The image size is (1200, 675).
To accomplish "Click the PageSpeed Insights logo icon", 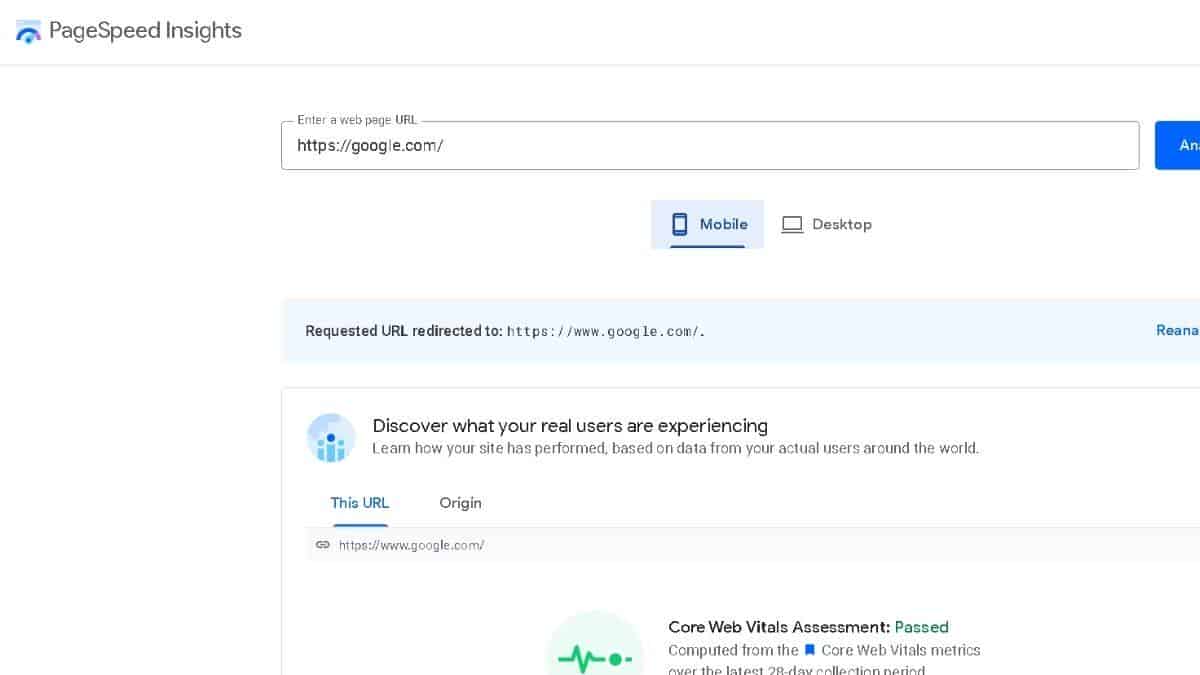I will pyautogui.click(x=29, y=31).
